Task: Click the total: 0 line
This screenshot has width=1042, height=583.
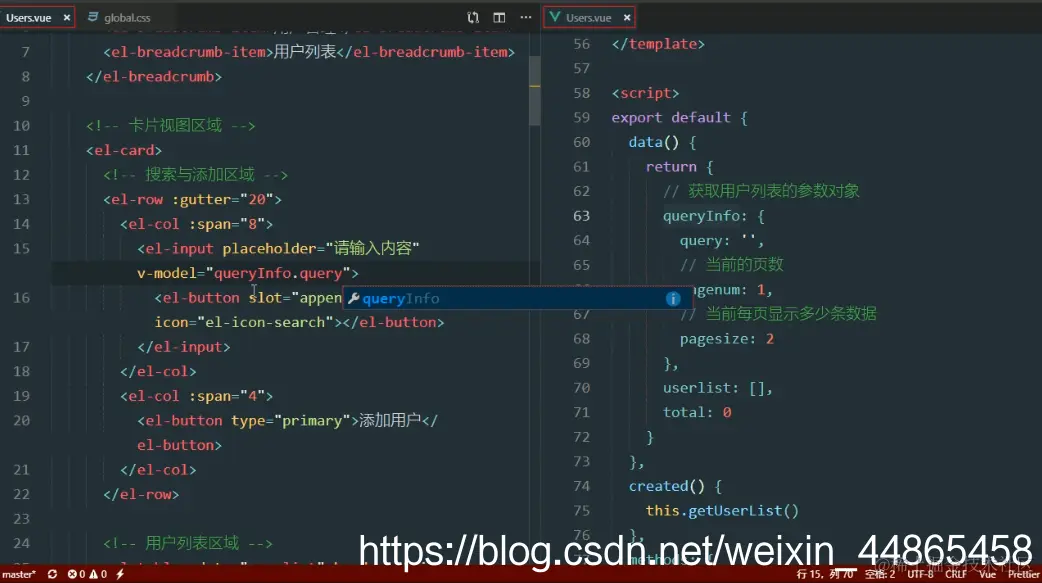Action: coord(697,413)
